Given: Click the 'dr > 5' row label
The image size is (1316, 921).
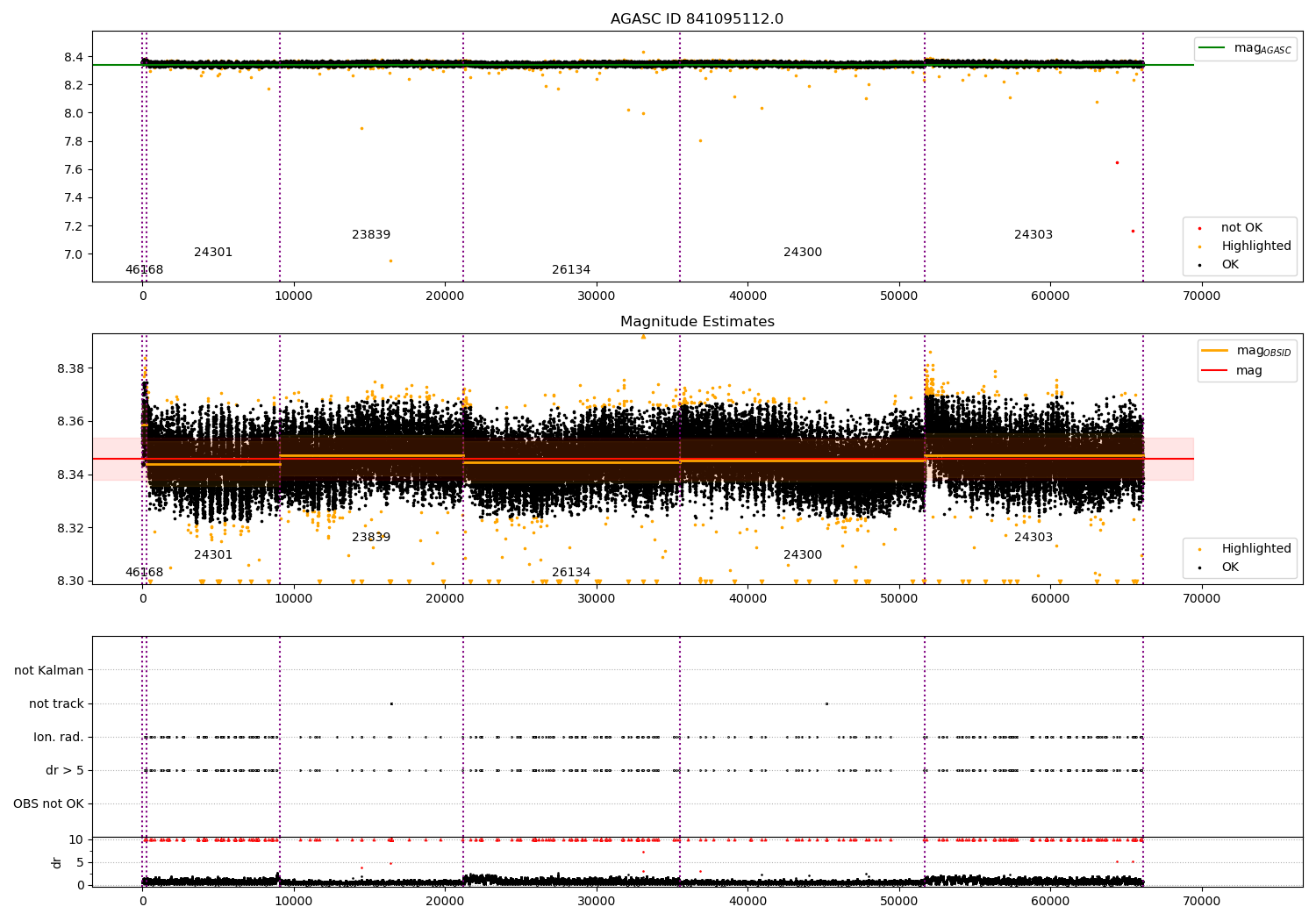Looking at the screenshot, I should 65,771.
